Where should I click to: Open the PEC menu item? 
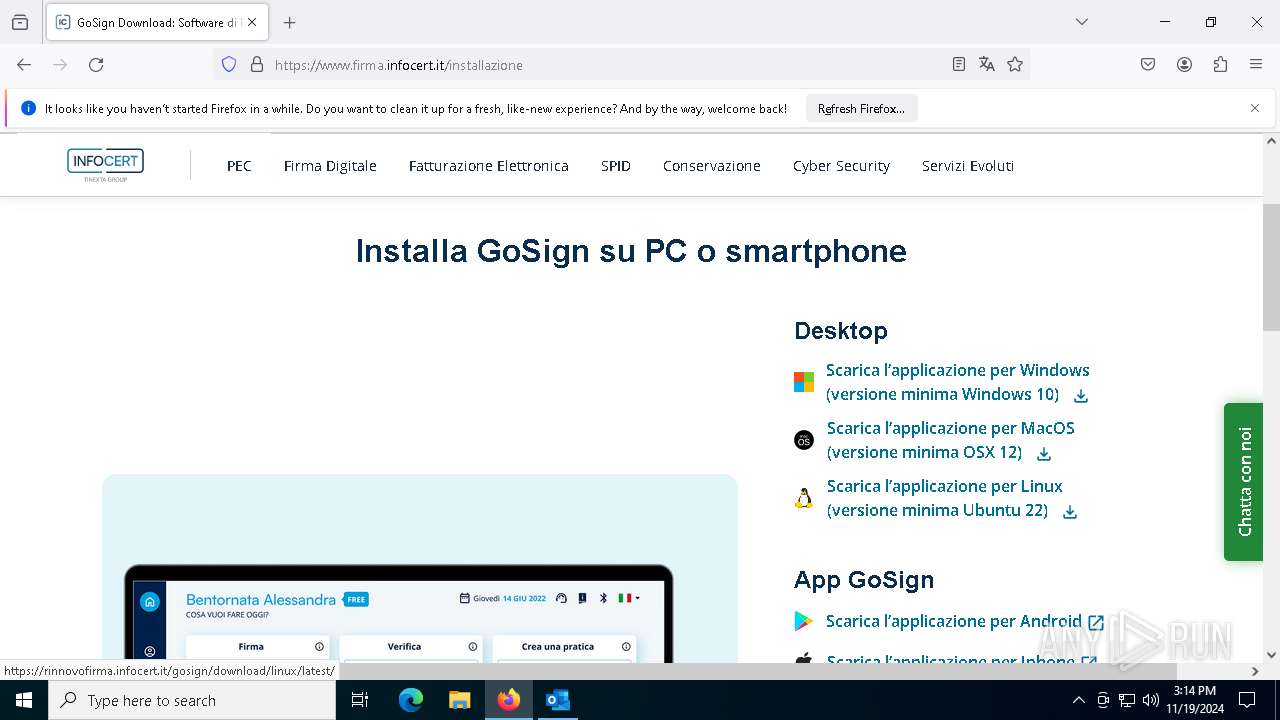(x=239, y=166)
